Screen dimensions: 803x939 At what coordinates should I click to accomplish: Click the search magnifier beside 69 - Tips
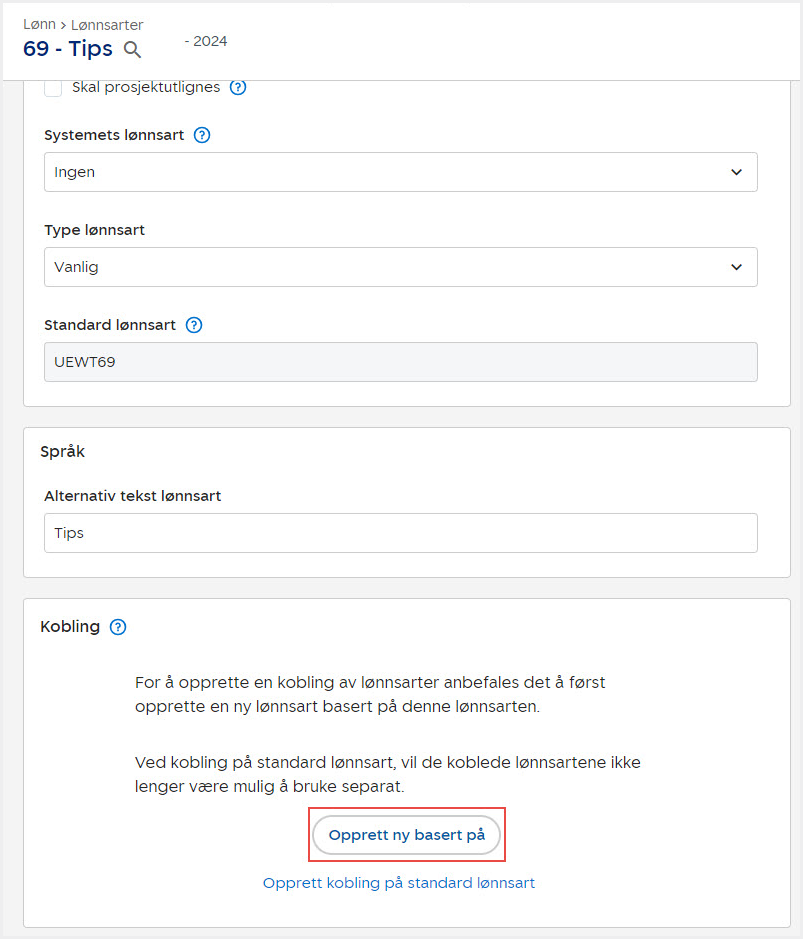132,49
